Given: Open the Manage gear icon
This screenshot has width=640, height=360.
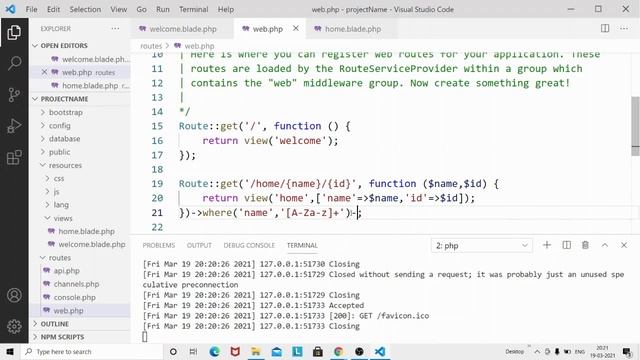Looking at the screenshot, I should click(x=14, y=326).
